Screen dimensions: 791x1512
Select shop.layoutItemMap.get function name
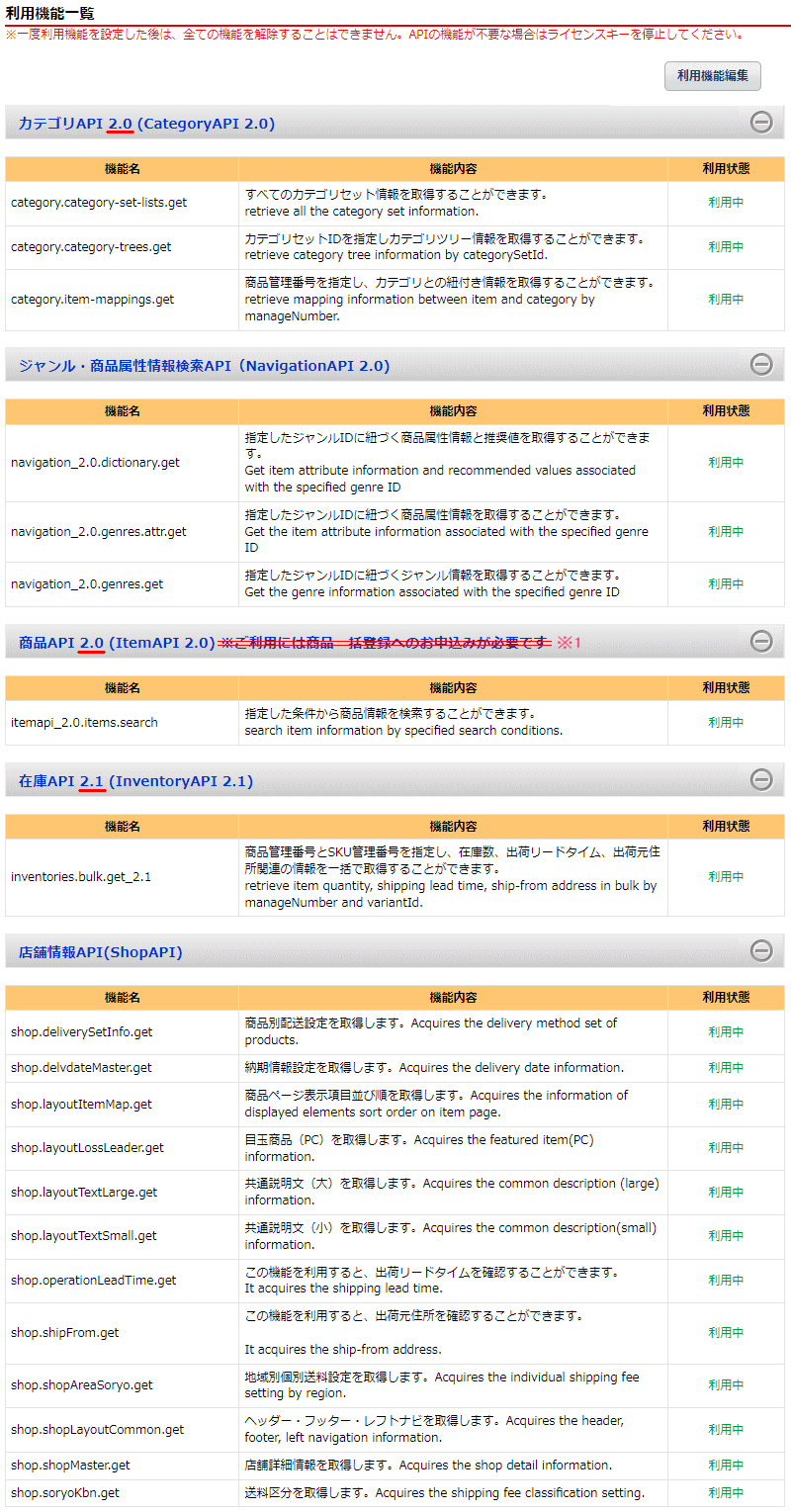pos(81,1105)
